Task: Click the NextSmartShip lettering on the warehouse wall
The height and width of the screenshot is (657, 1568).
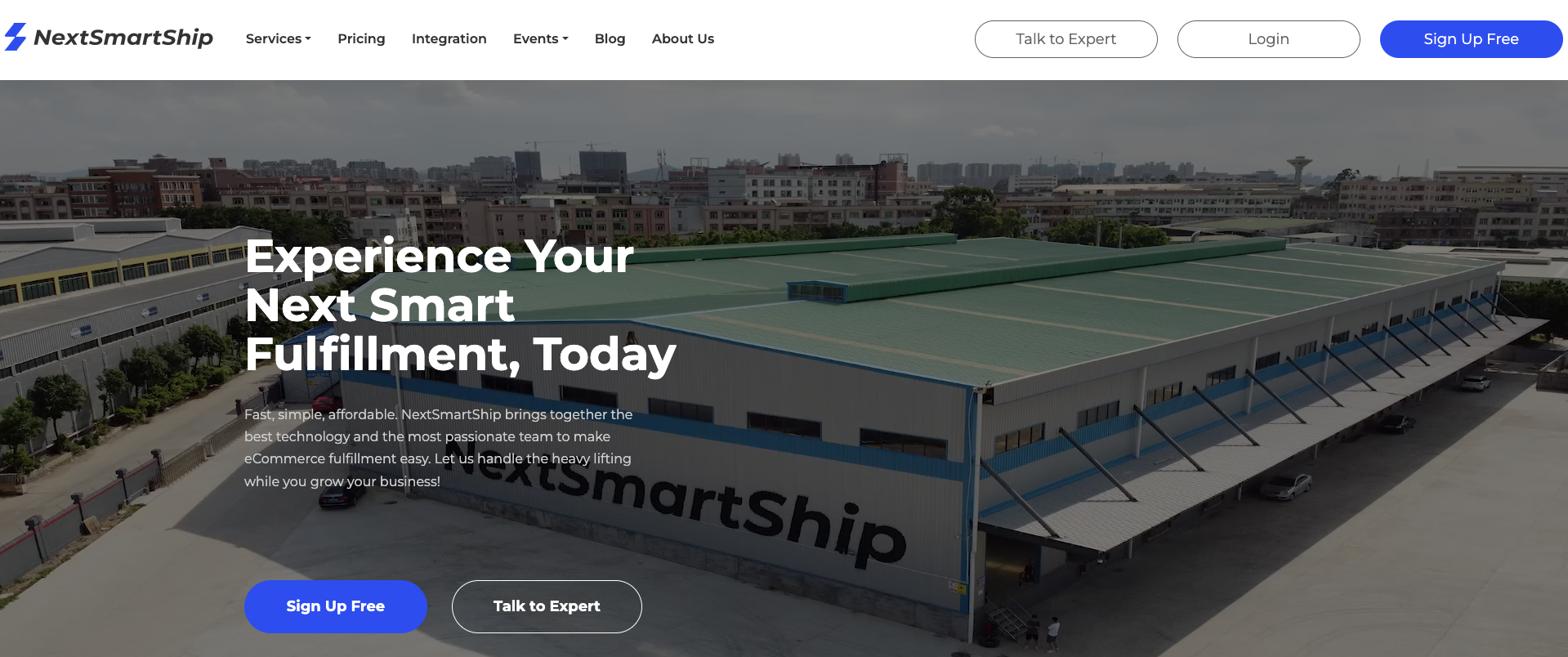Action: pos(678,498)
